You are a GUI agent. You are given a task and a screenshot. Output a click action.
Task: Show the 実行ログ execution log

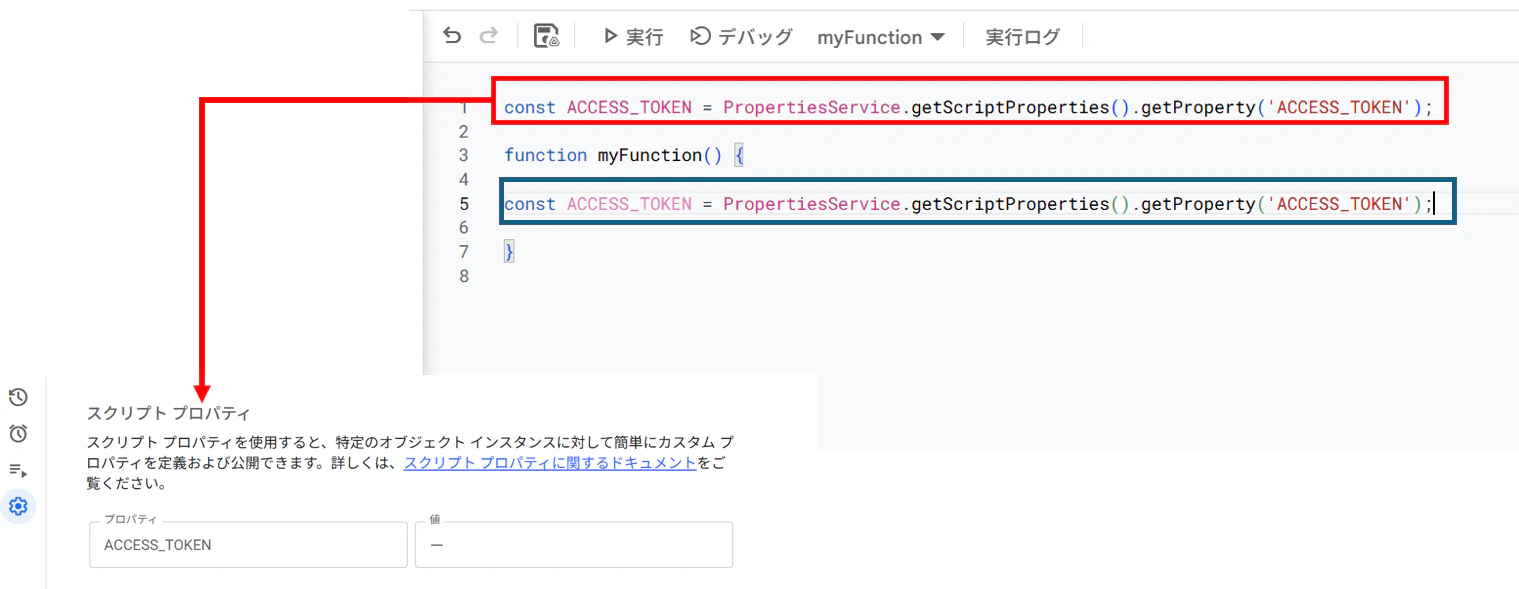[1022, 37]
